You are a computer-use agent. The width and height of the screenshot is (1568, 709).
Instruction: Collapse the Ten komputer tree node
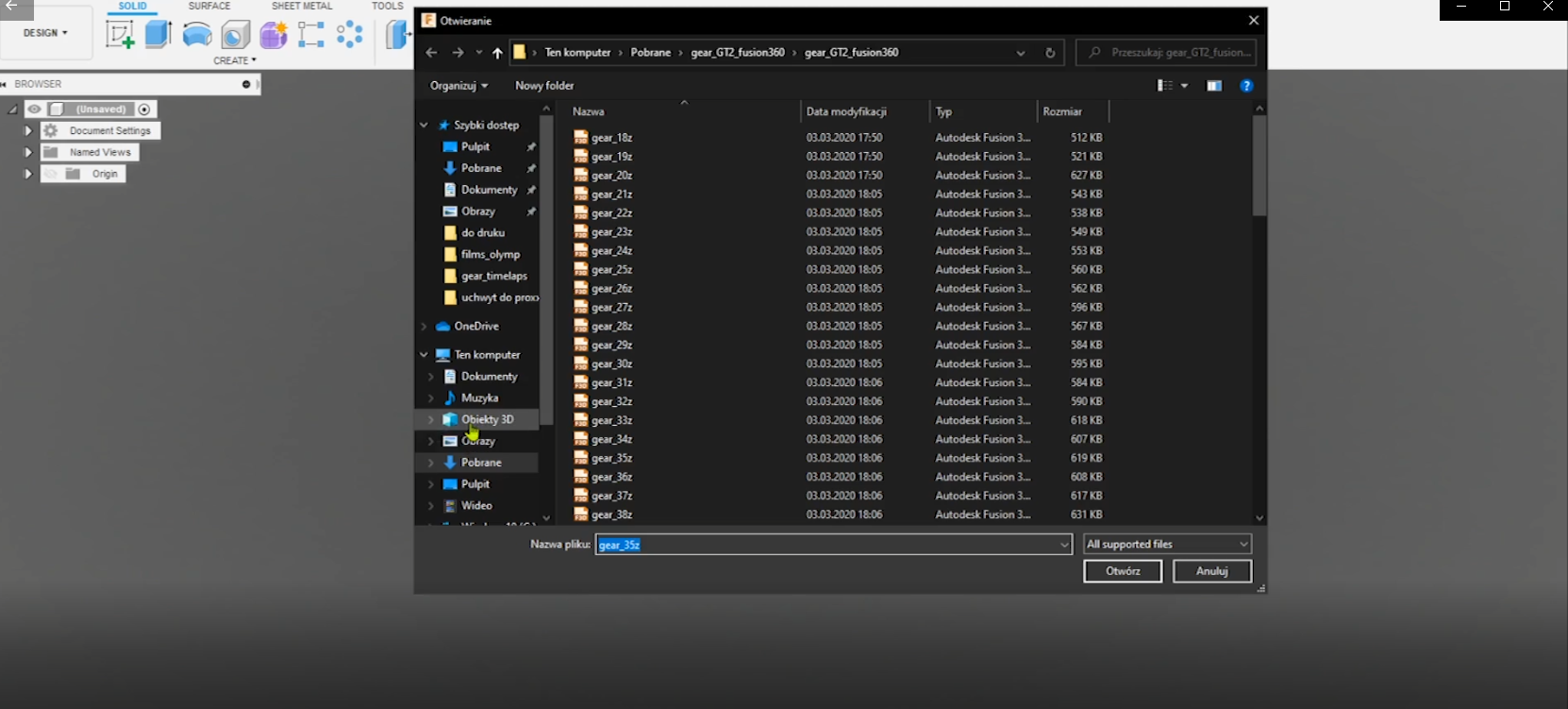point(424,355)
